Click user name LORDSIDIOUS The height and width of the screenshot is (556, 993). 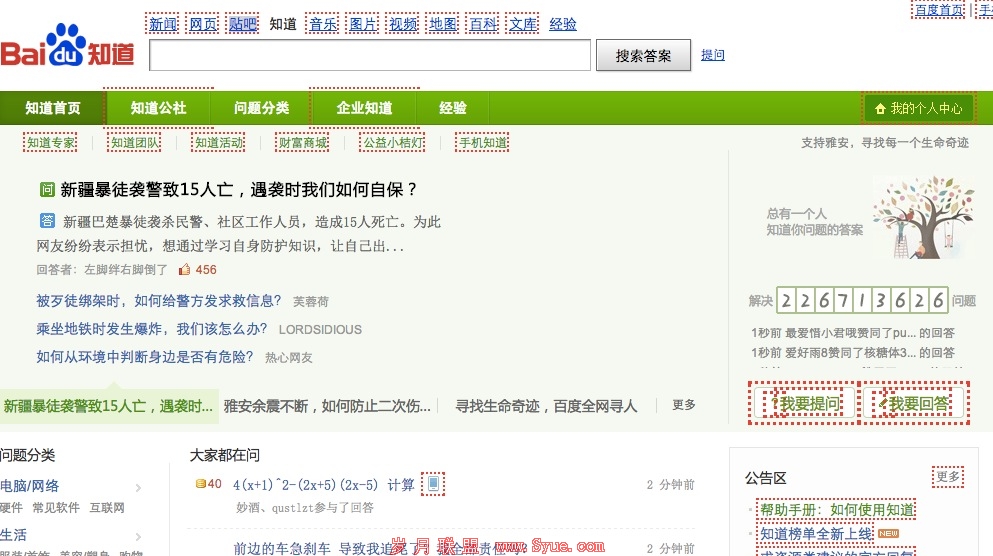point(320,330)
